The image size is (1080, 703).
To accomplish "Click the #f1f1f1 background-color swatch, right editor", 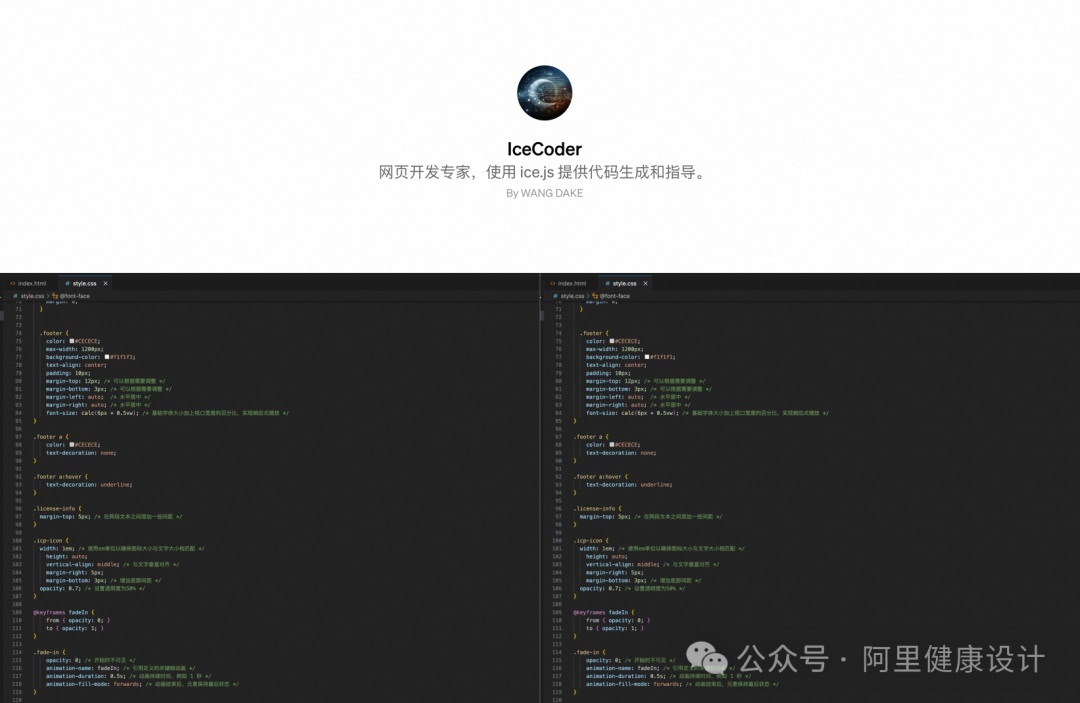I will (649, 357).
